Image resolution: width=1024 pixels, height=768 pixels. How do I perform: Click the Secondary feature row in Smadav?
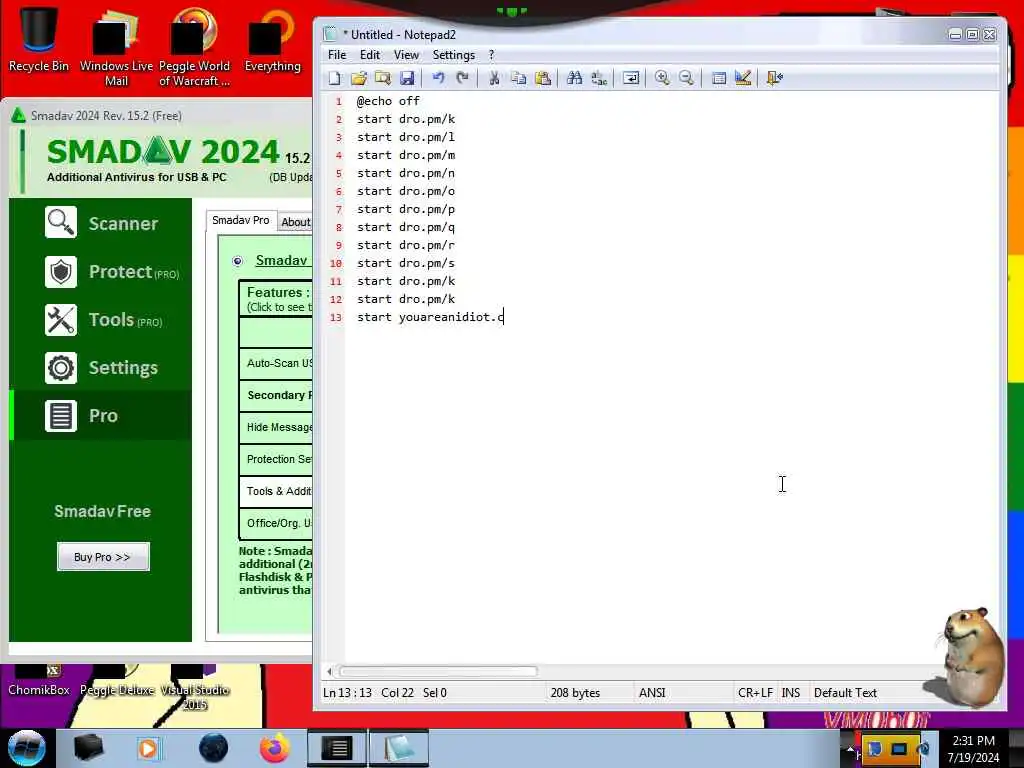[276, 395]
